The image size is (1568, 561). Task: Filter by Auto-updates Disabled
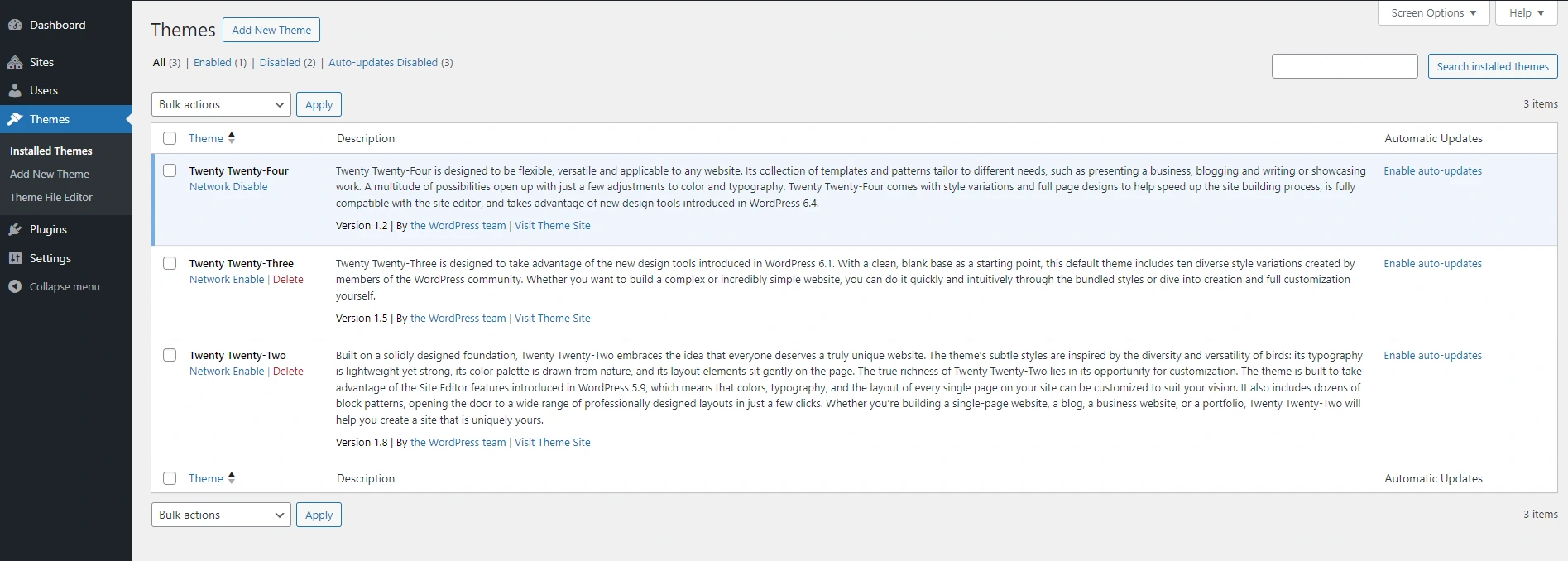[x=383, y=62]
